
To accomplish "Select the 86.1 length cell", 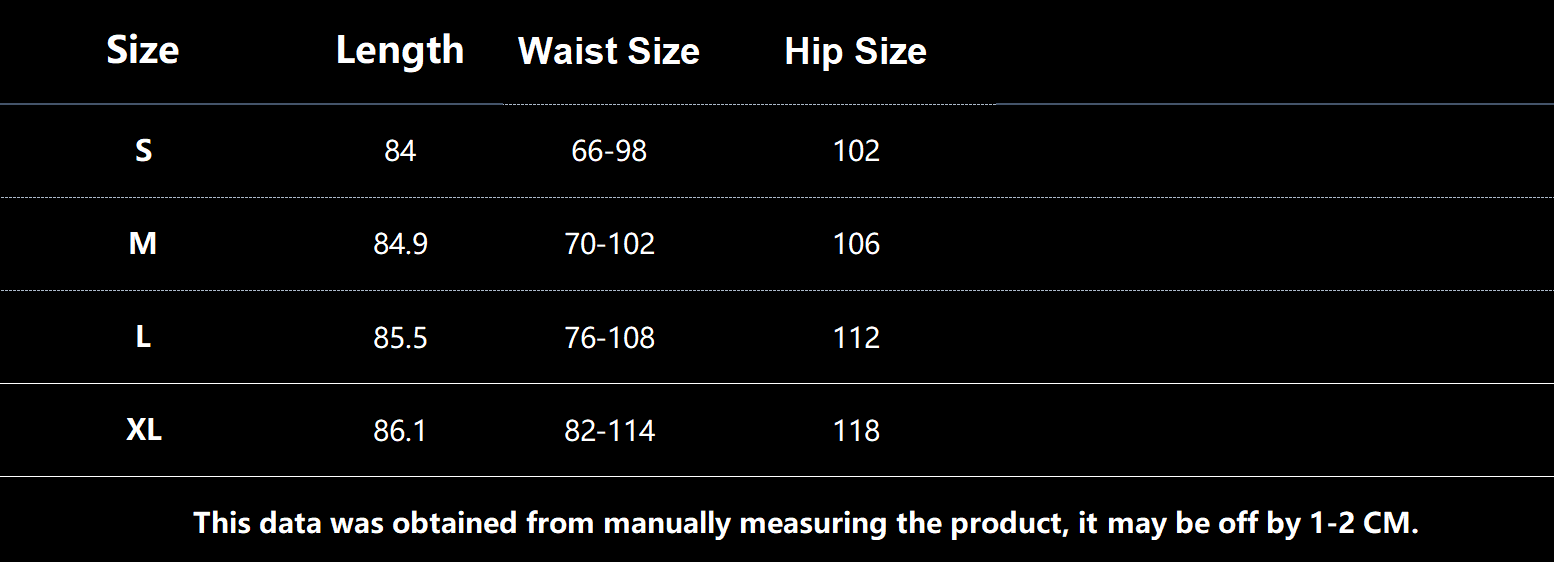I will (x=400, y=431).
